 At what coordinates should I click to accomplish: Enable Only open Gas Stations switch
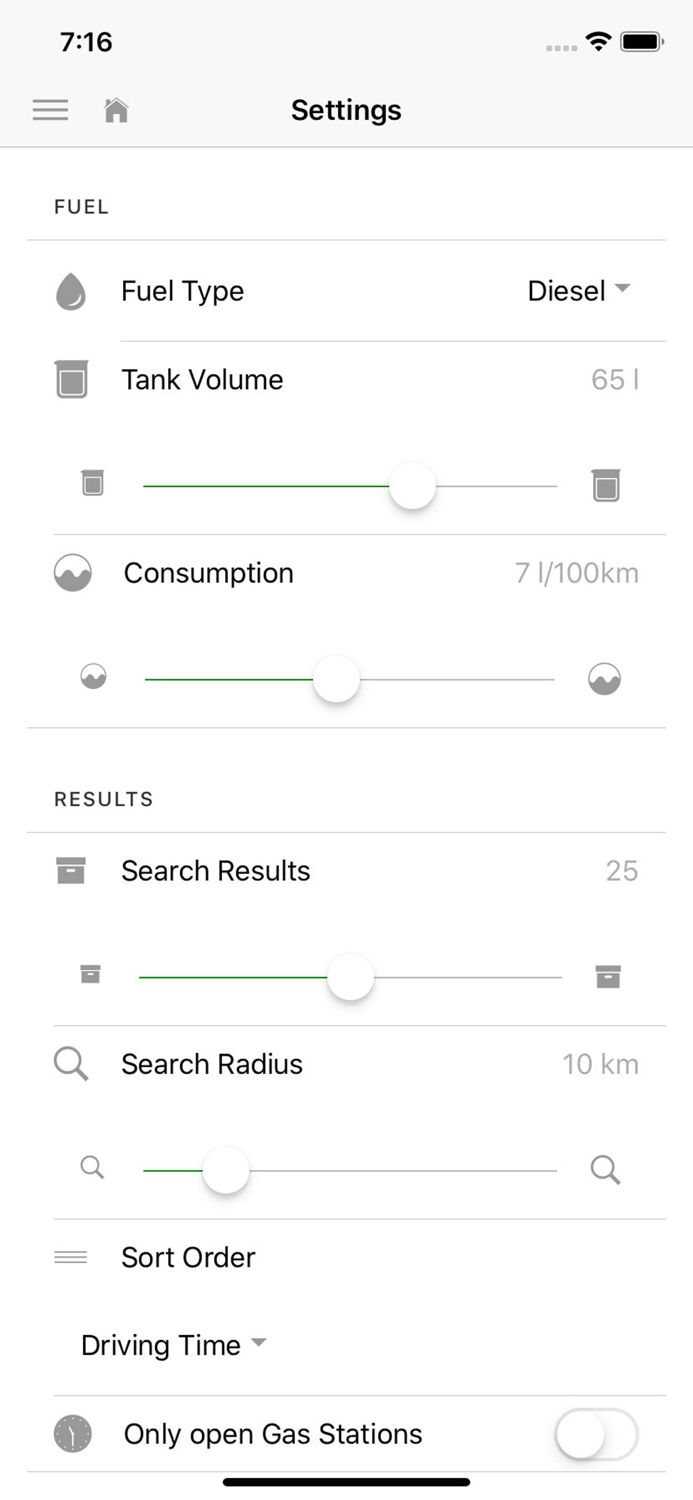coord(596,1436)
